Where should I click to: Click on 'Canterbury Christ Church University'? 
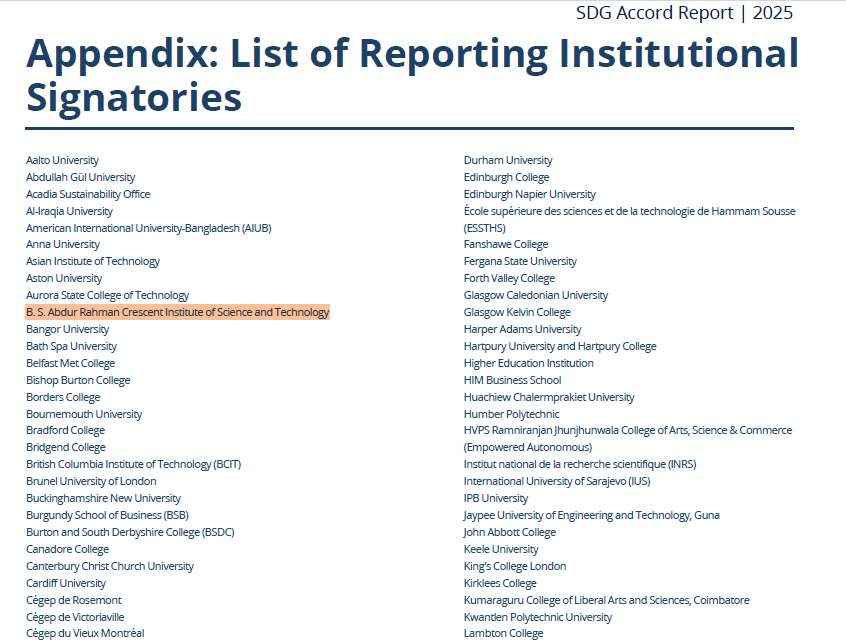click(110, 566)
